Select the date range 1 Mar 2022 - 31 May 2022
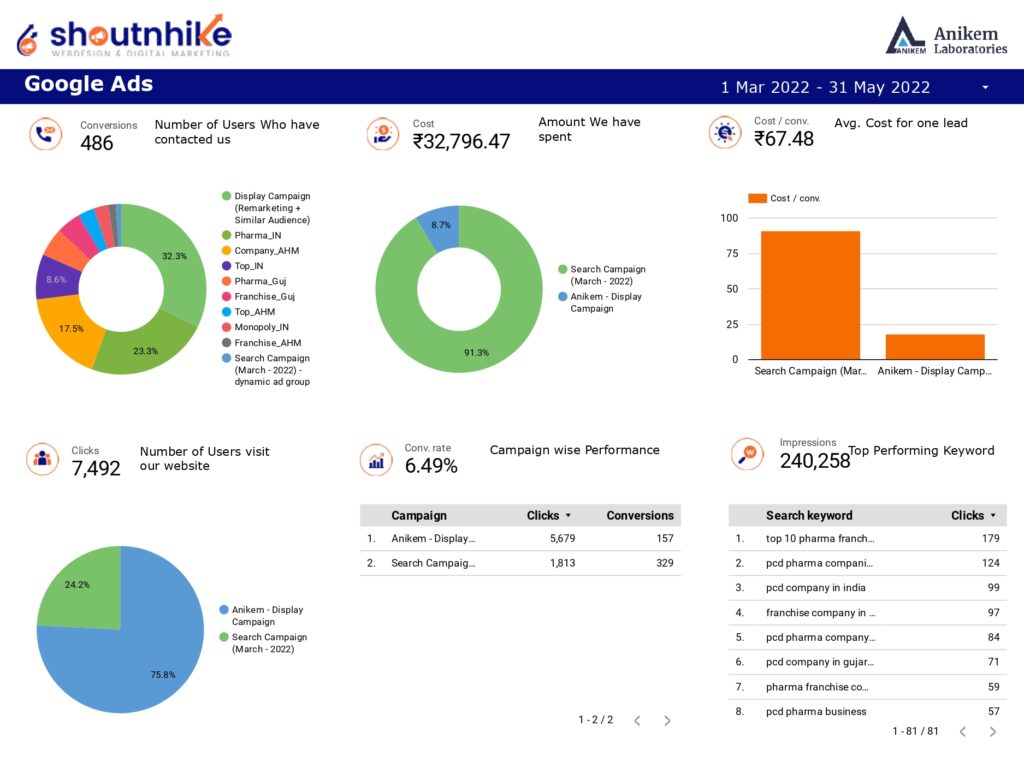 click(825, 88)
